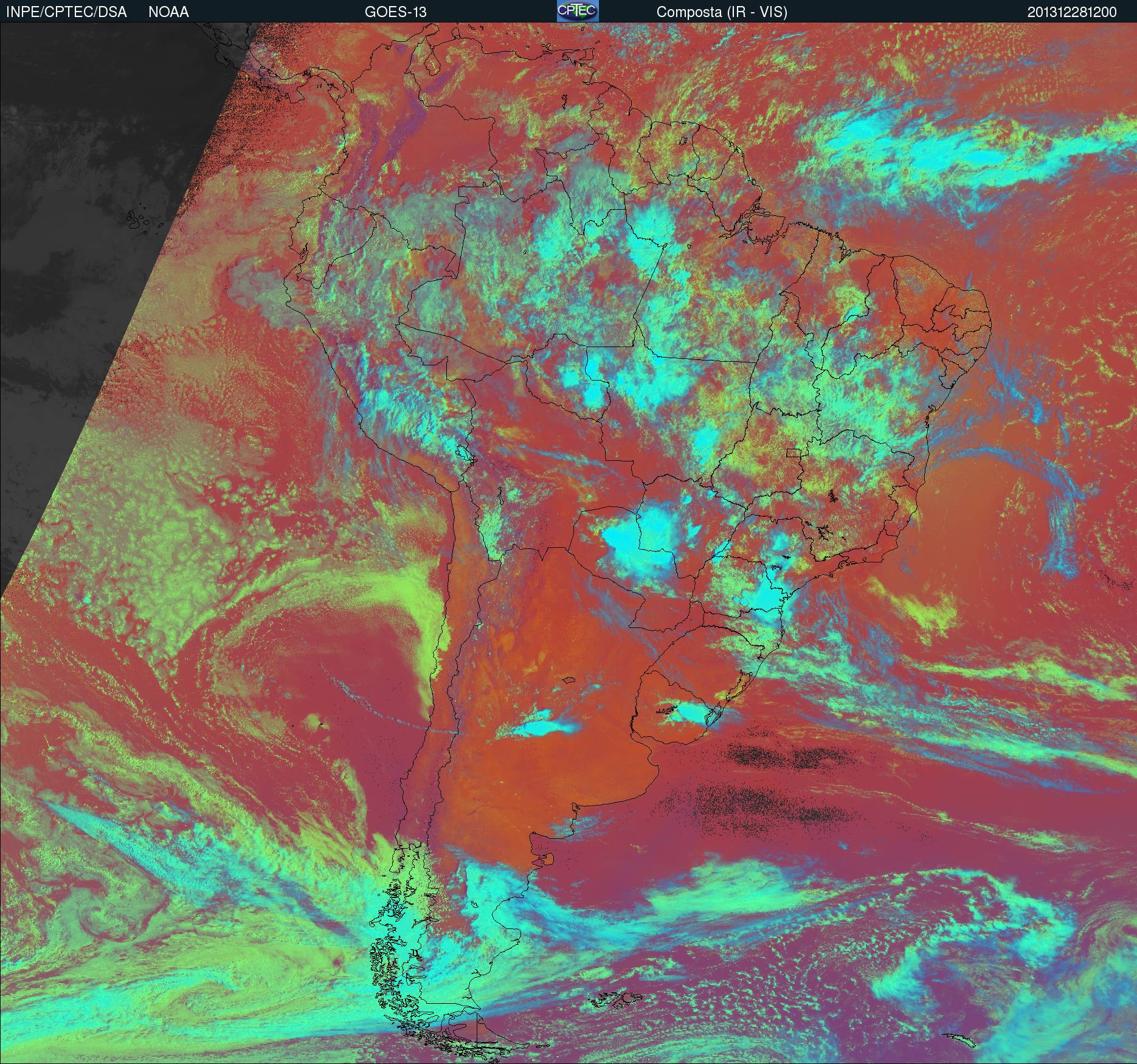Select the 201312281200 timestamp

(x=1072, y=12)
